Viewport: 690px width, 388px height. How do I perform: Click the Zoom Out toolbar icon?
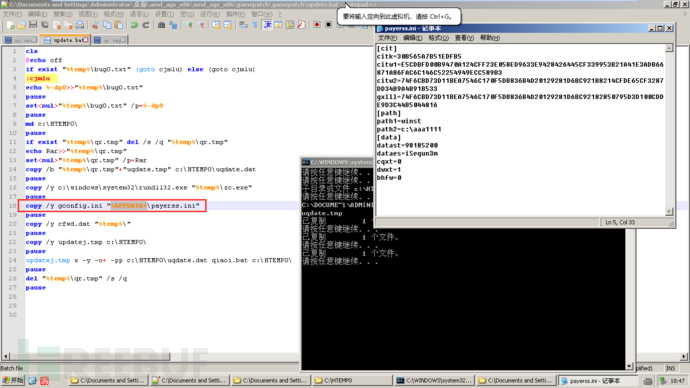(200, 25)
